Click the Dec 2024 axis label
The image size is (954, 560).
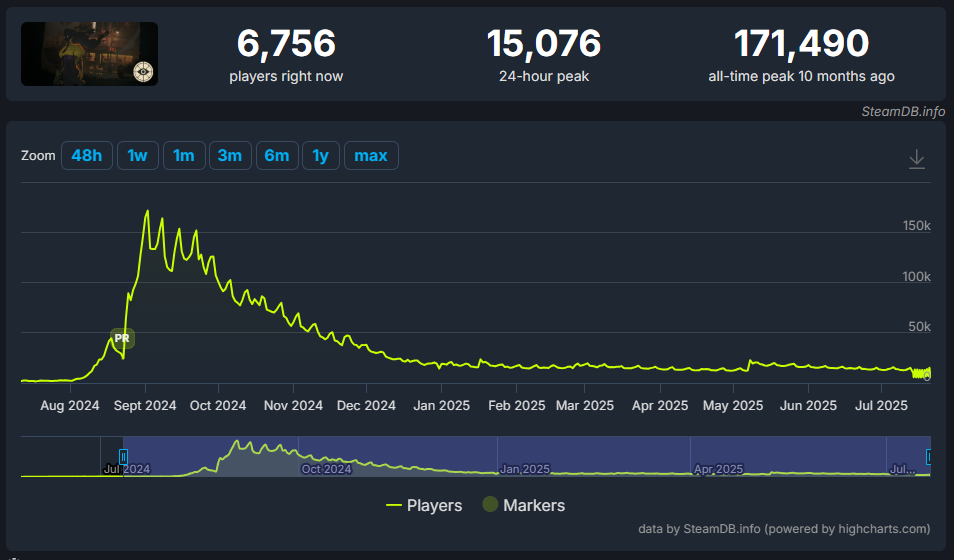[366, 405]
